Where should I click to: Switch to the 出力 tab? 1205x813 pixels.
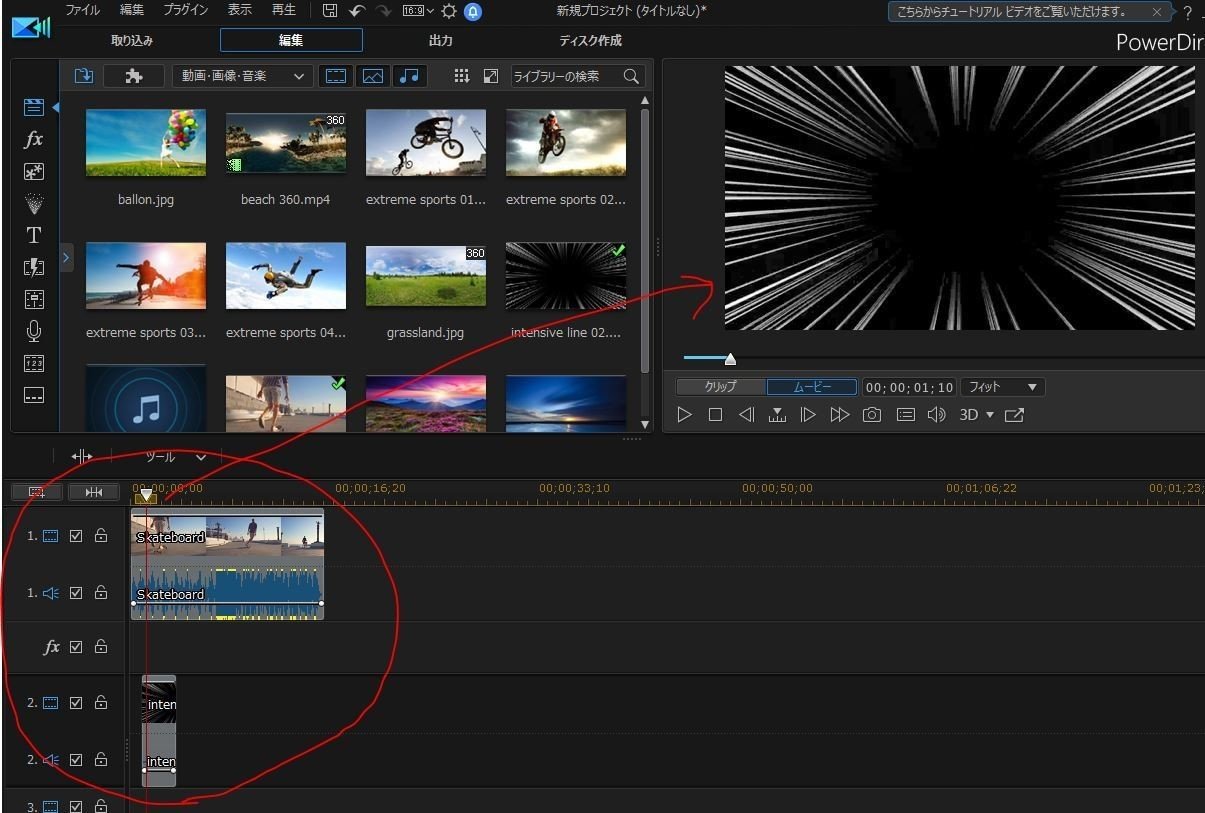click(x=440, y=41)
